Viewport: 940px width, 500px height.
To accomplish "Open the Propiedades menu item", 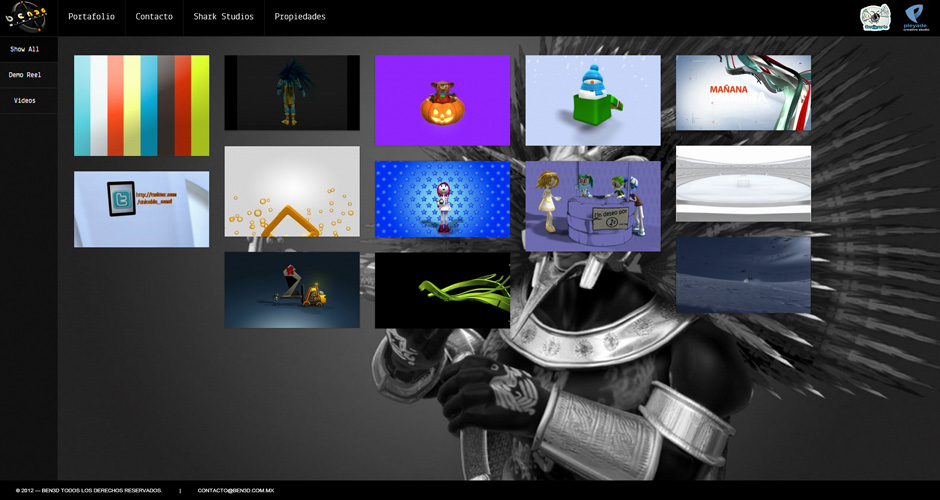I will point(300,17).
